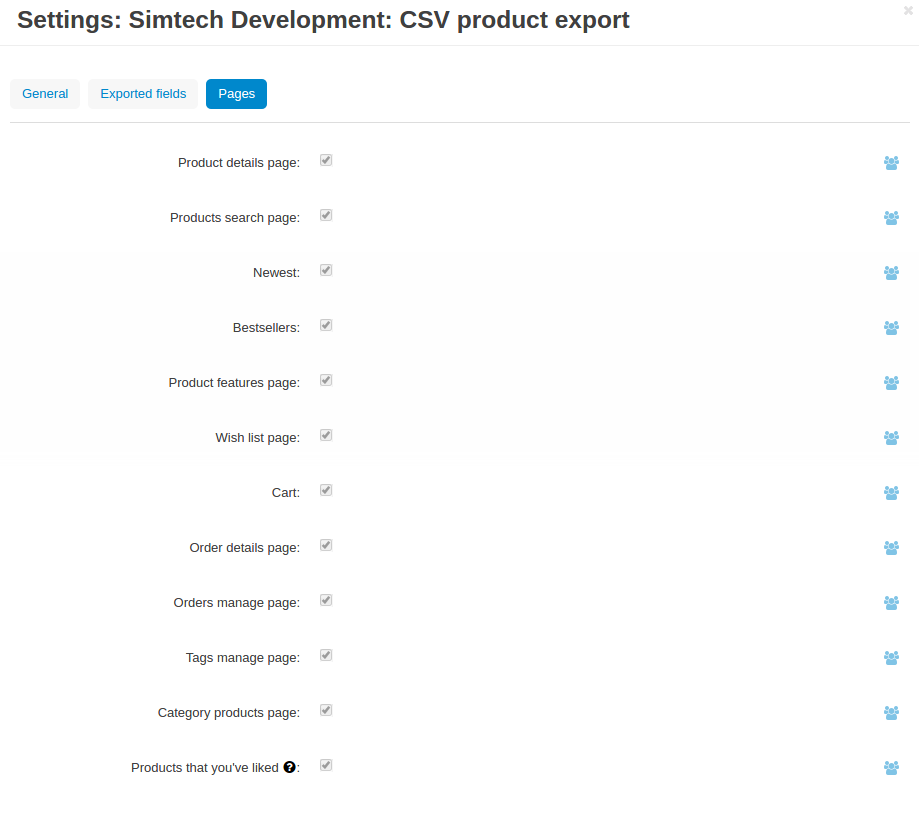Uncheck the Wish list page checkbox
The width and height of the screenshot is (919, 839).
pos(326,435)
